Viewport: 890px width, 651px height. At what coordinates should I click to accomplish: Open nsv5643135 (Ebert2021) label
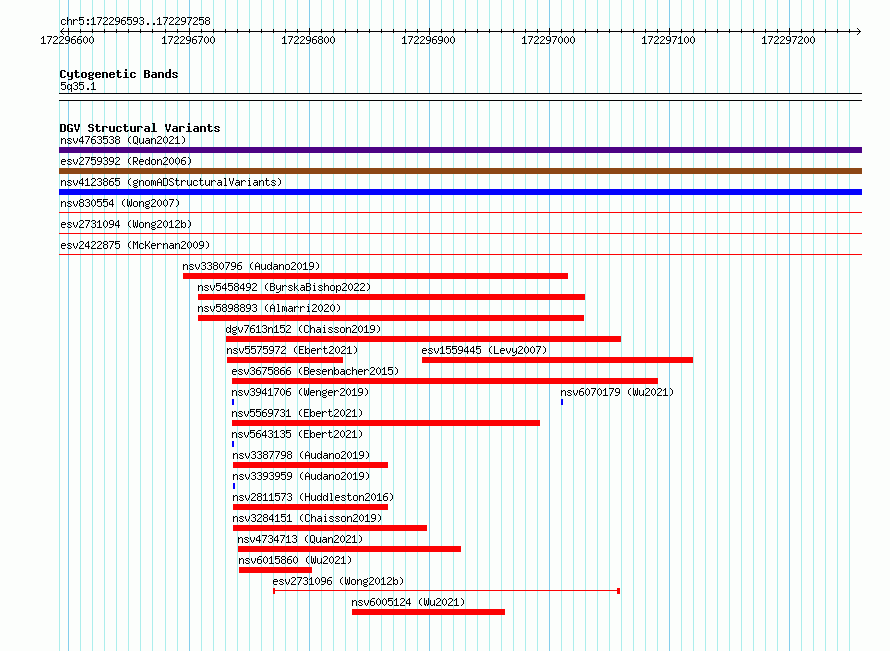297,434
